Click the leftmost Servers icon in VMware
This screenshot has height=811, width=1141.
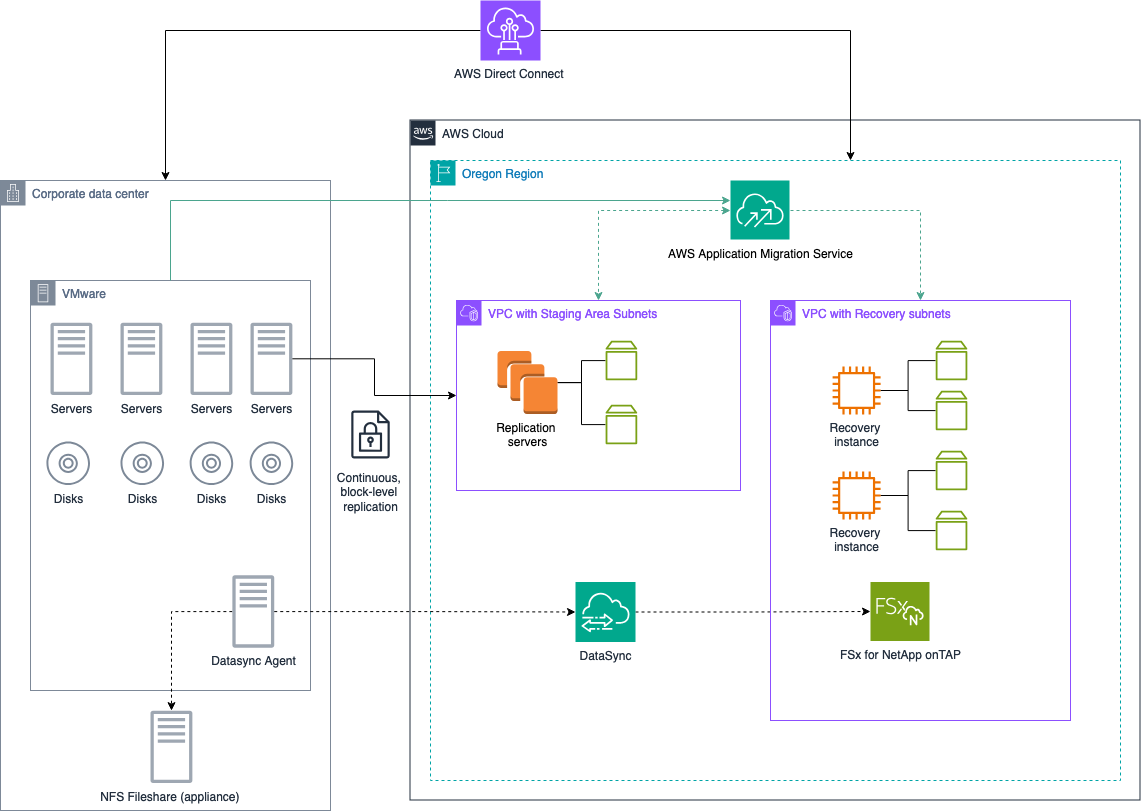[71, 359]
